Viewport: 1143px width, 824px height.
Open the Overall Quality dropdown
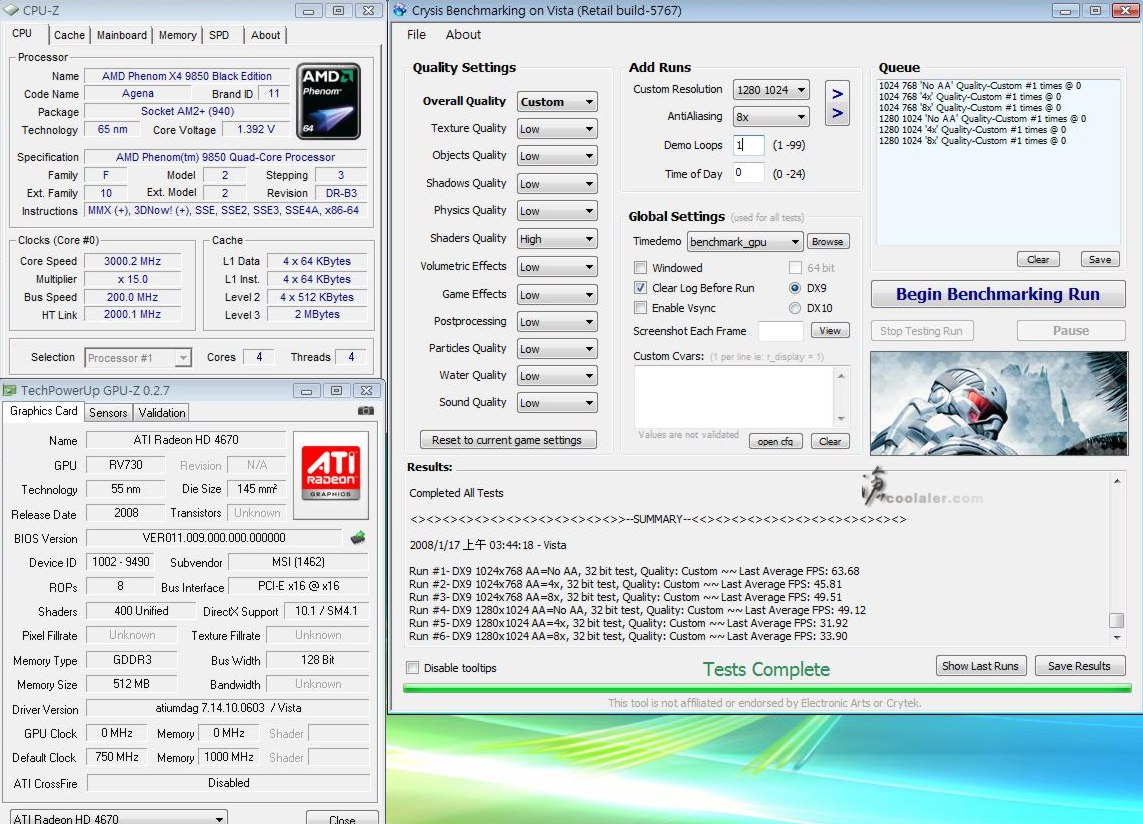557,102
